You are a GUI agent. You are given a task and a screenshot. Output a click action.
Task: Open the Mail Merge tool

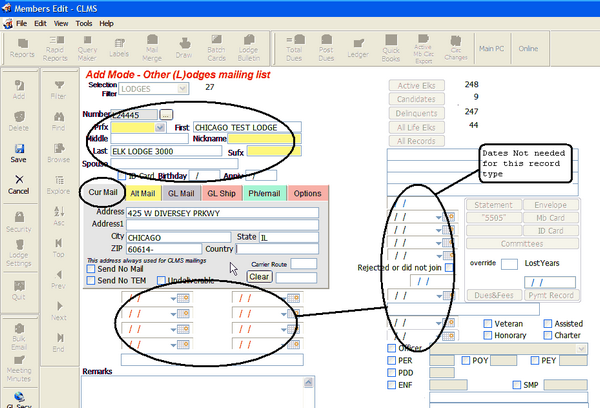coord(151,46)
